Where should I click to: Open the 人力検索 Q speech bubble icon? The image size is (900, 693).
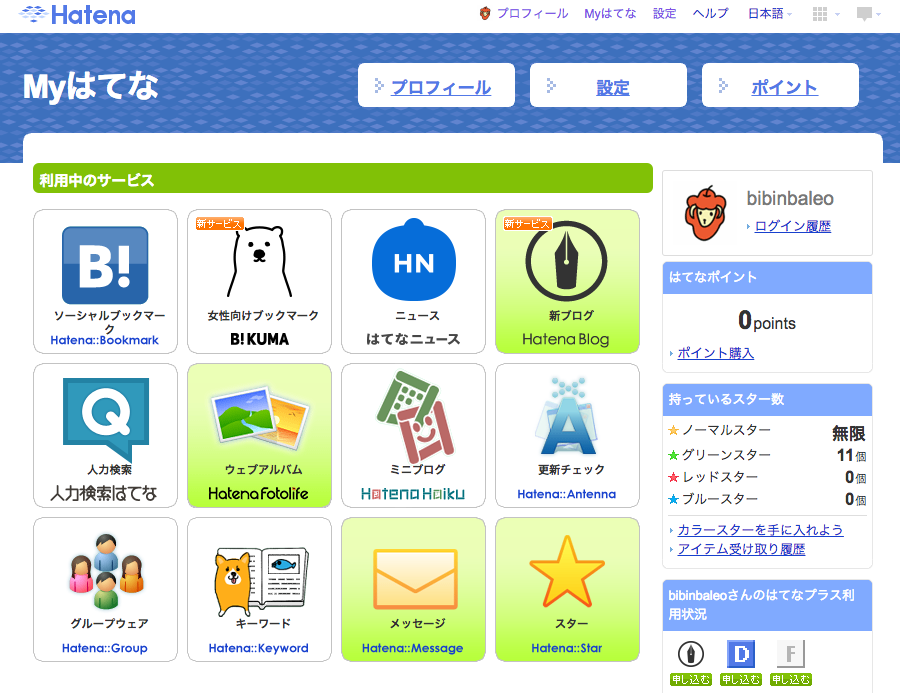[x=106, y=419]
